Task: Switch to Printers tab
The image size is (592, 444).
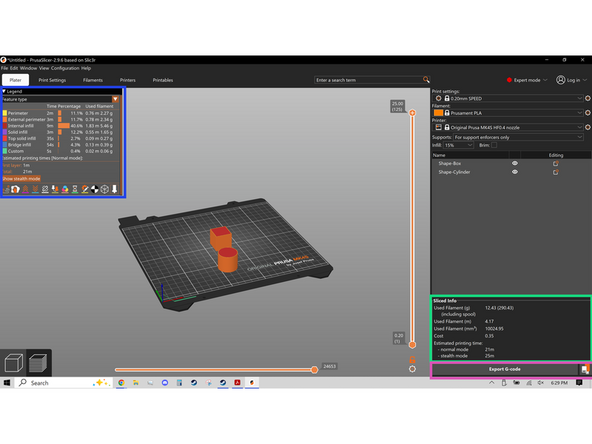Action: tap(128, 80)
